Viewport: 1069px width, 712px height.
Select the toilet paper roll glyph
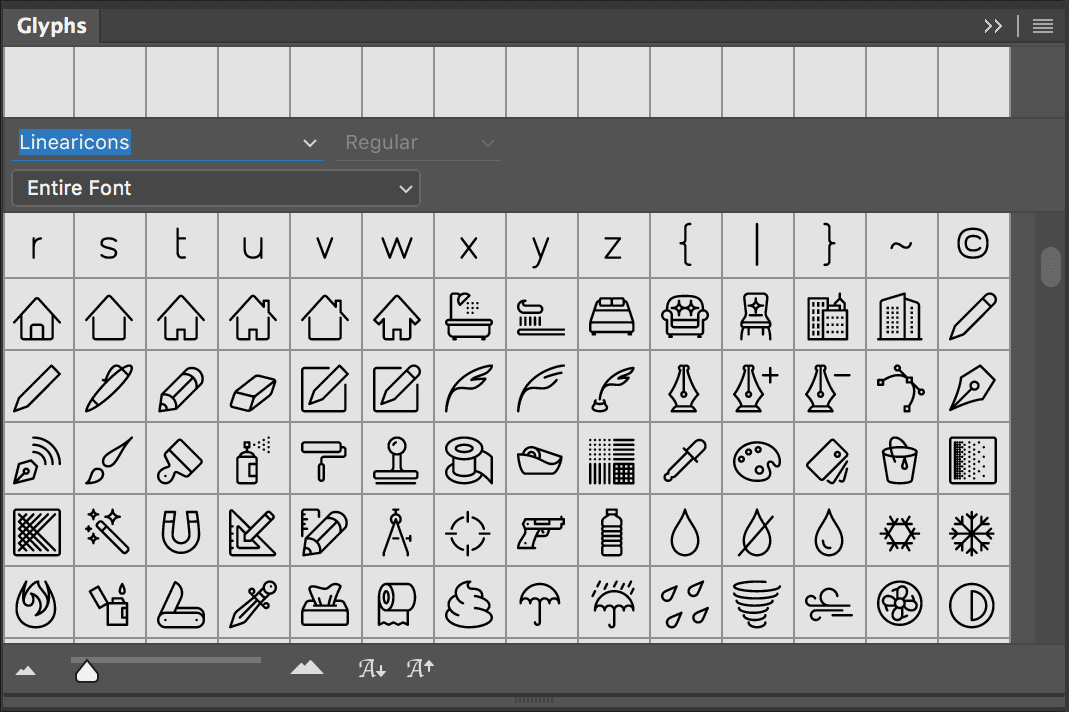click(x=397, y=603)
